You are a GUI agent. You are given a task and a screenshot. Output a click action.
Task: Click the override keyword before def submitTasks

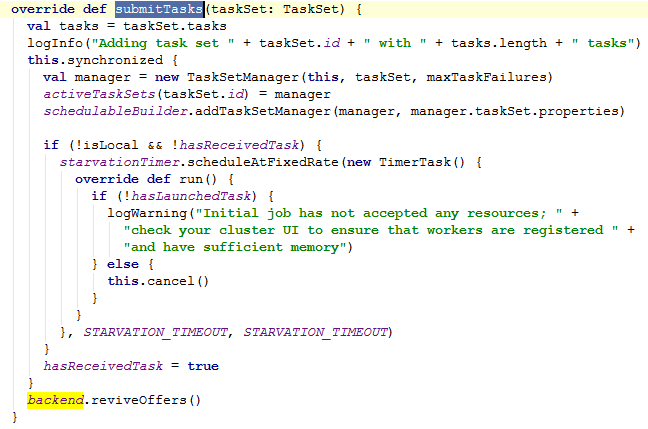pos(43,9)
